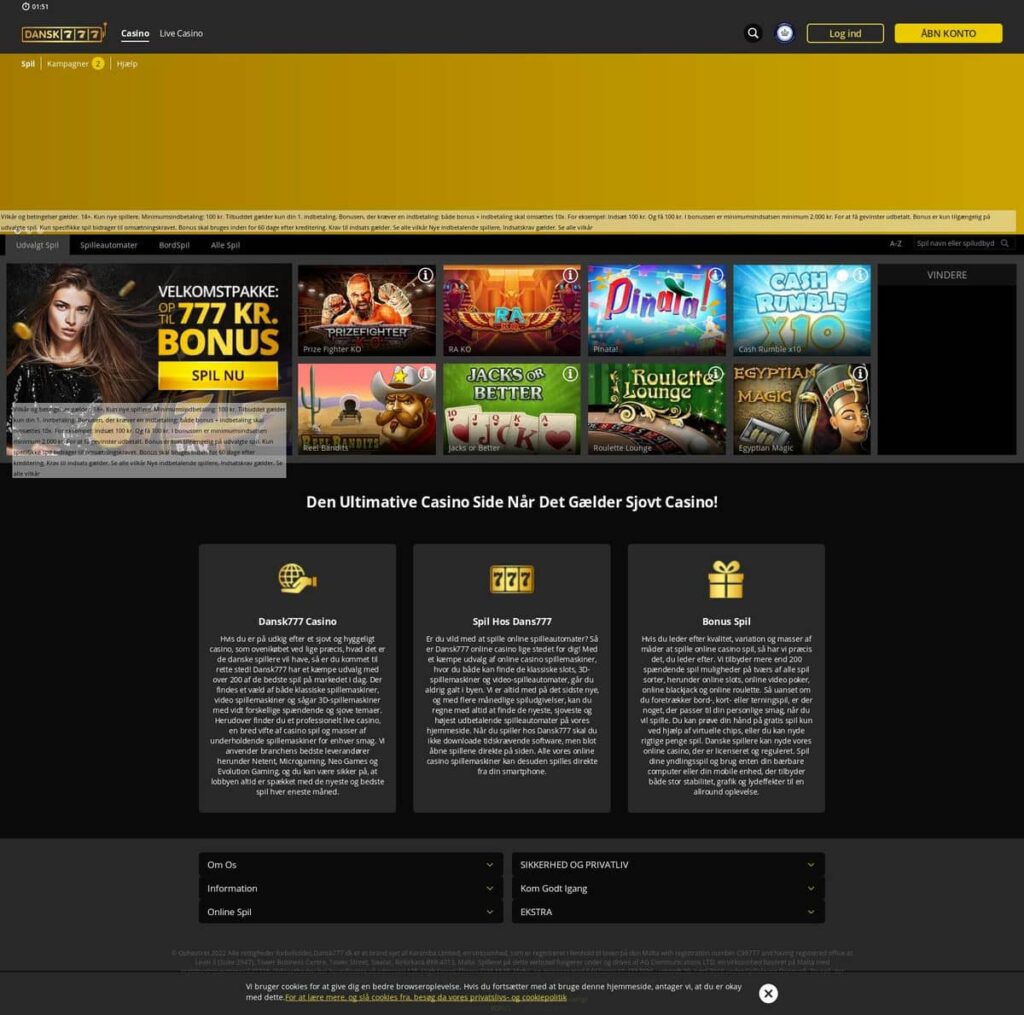
Task: Expand the Online Spil section
Action: click(351, 912)
